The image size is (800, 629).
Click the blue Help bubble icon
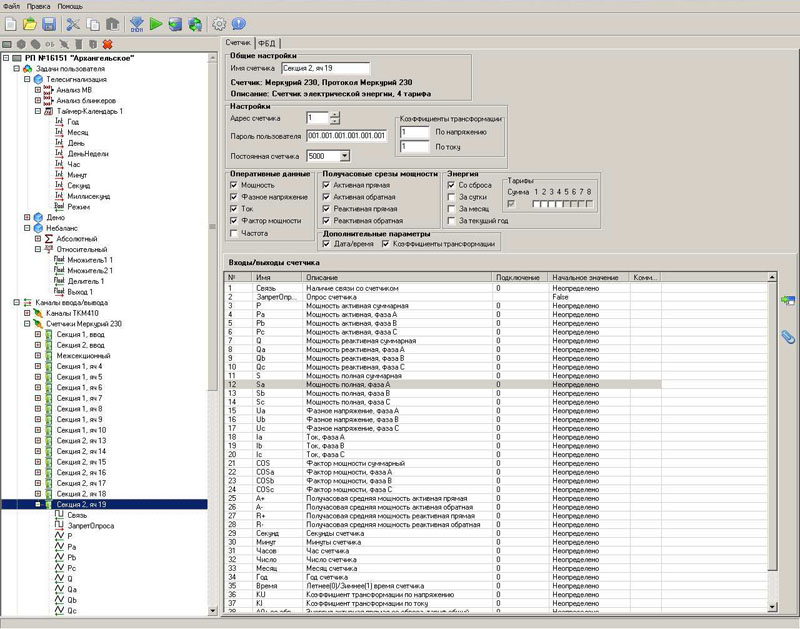241,23
